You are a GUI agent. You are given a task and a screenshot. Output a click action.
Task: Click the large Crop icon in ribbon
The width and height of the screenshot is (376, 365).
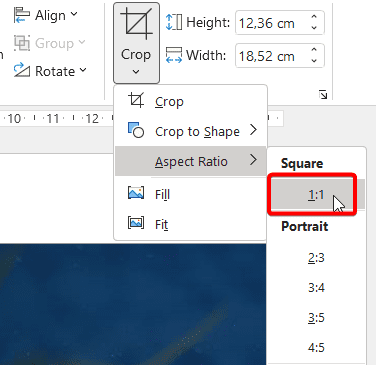coord(136,24)
